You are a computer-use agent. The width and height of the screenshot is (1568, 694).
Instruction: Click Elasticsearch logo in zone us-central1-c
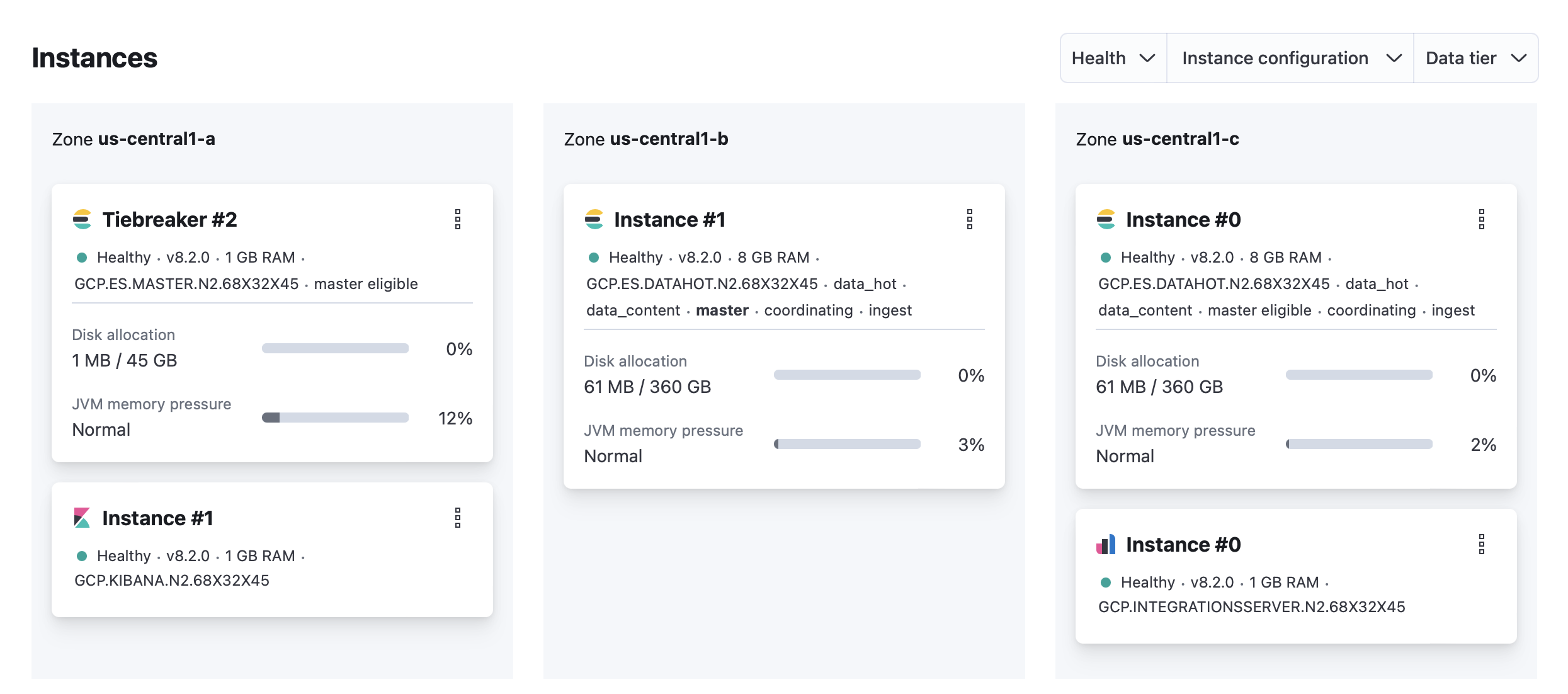[1106, 219]
